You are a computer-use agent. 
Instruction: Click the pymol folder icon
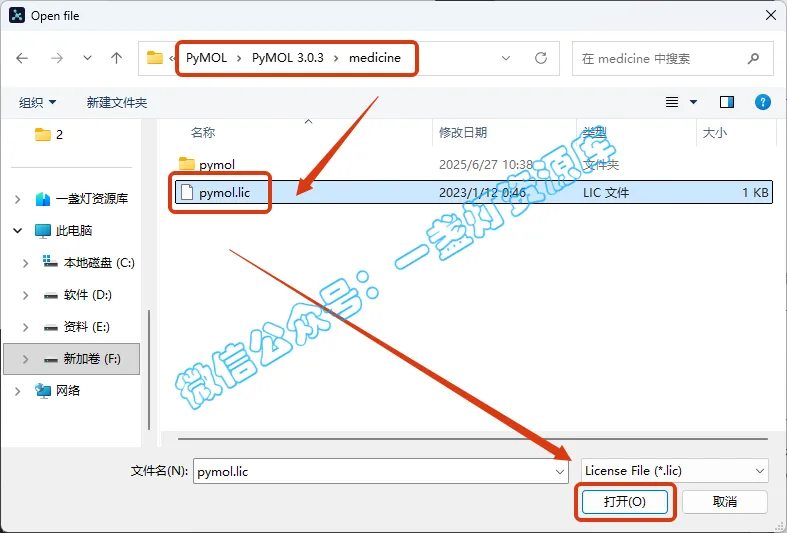click(187, 164)
